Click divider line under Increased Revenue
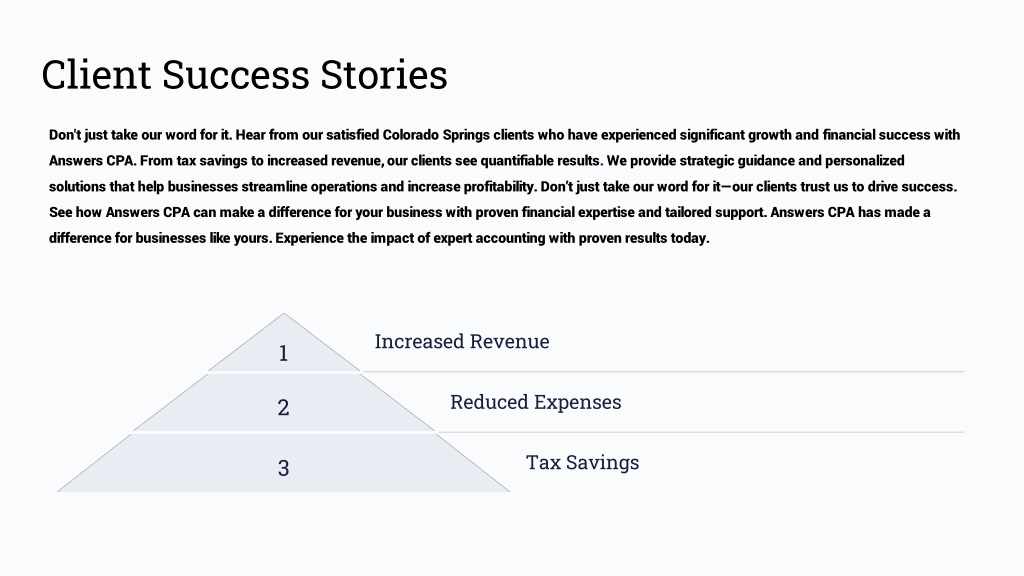The height and width of the screenshot is (576, 1024). click(663, 372)
